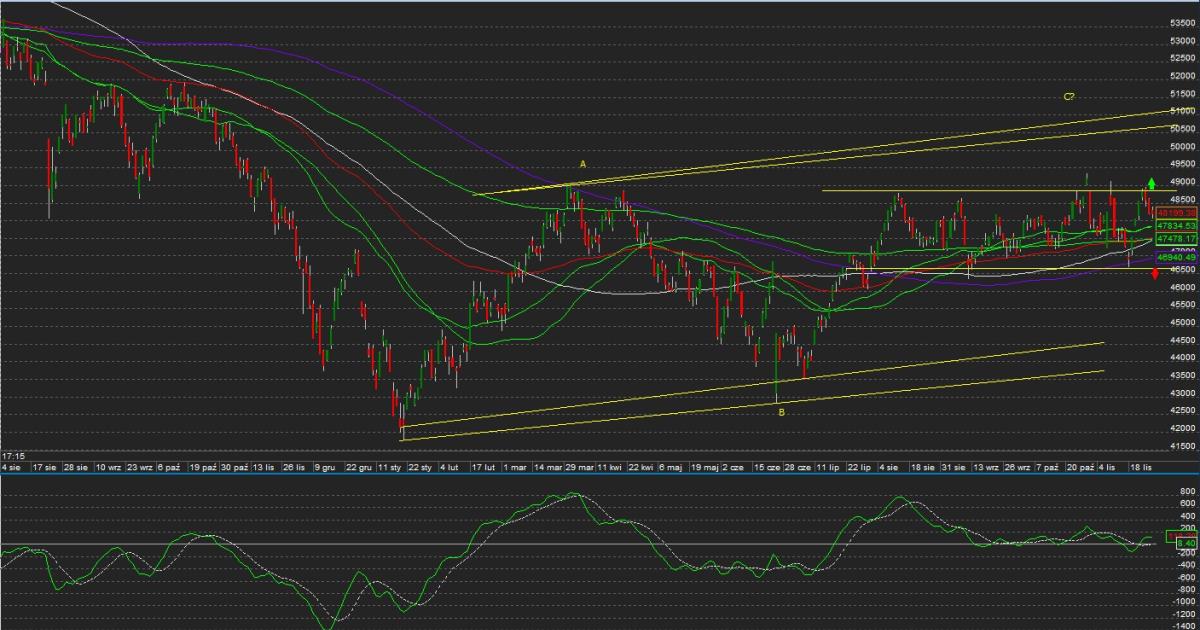Click the 800 level on oscillator axis

[x=1186, y=491]
